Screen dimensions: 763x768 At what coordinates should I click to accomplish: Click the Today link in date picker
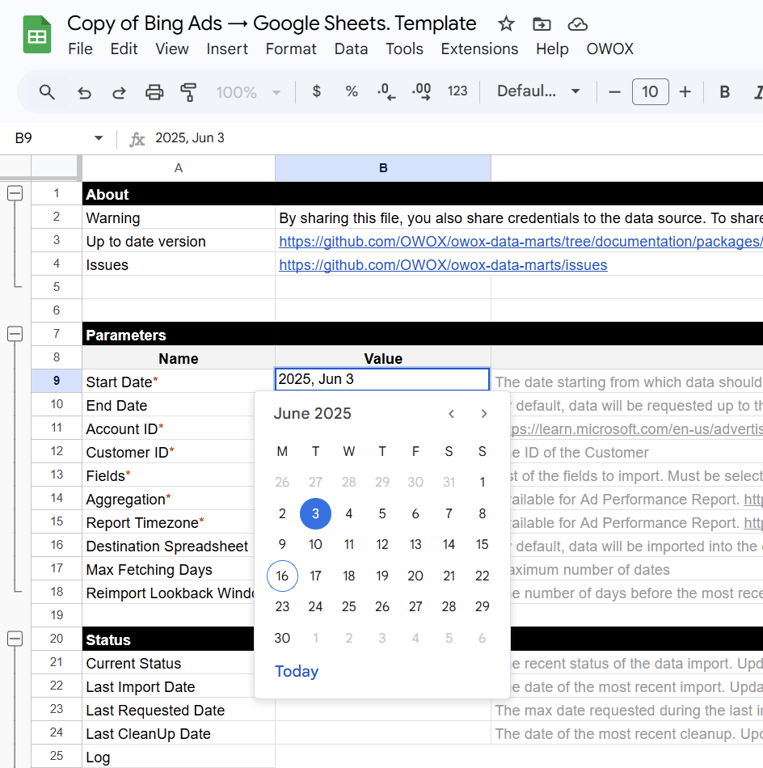[296, 671]
